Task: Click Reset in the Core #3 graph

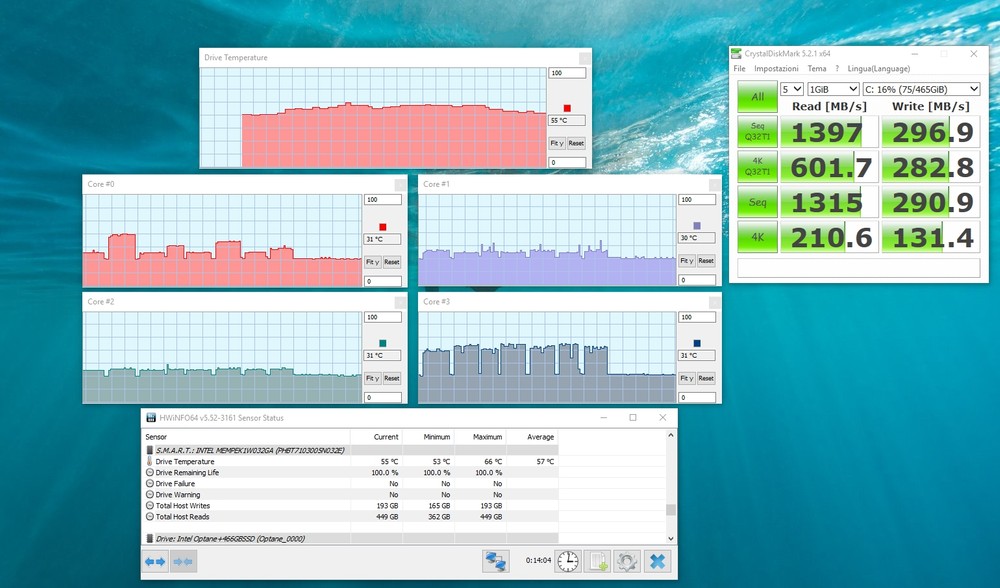Action: [706, 378]
